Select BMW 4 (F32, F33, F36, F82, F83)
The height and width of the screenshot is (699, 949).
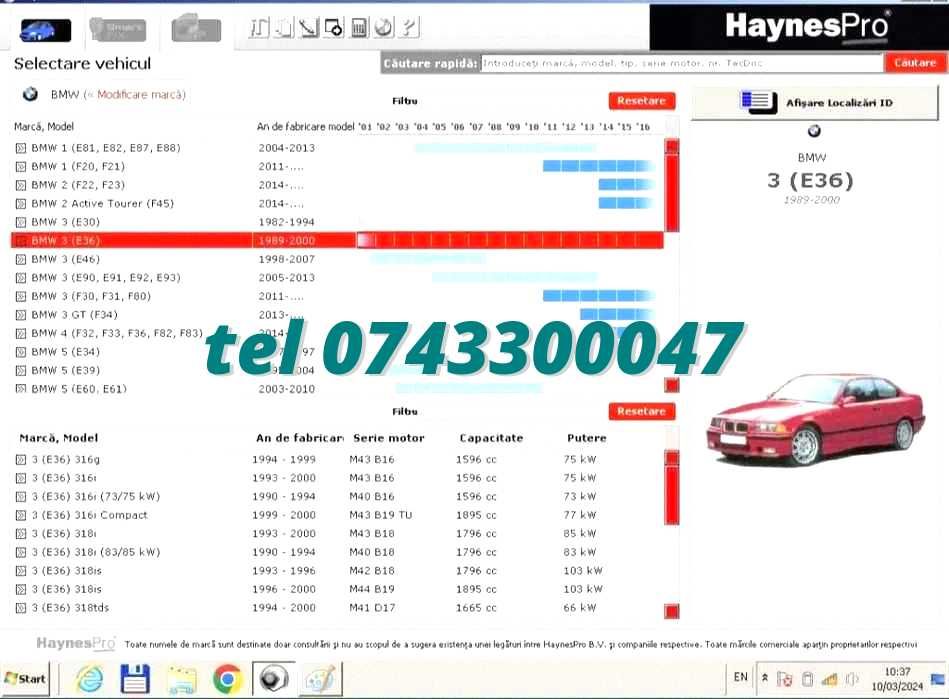pyautogui.click(x=117, y=333)
